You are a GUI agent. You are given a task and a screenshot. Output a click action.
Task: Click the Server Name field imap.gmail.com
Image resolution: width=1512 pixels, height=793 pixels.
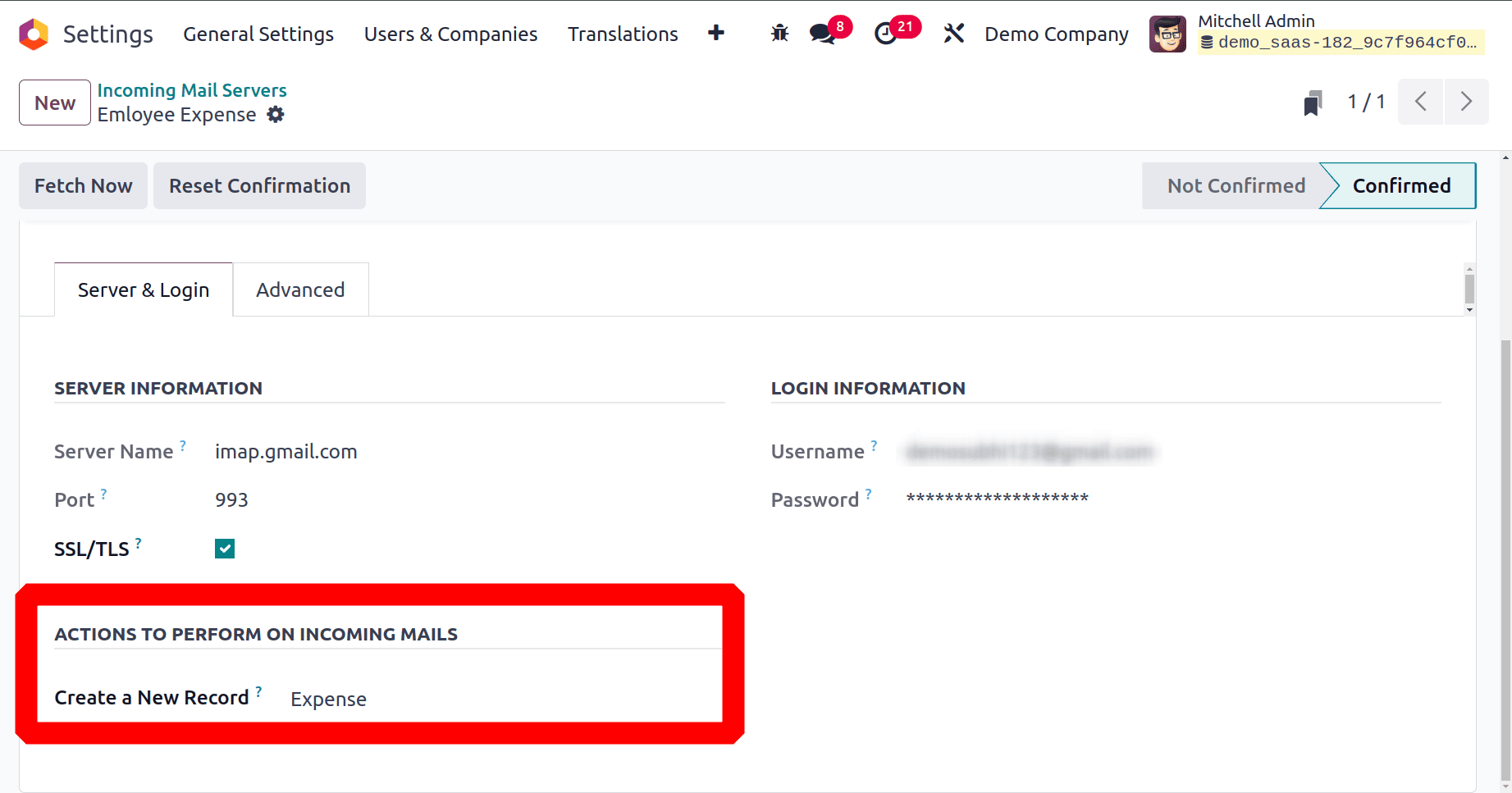tap(285, 452)
